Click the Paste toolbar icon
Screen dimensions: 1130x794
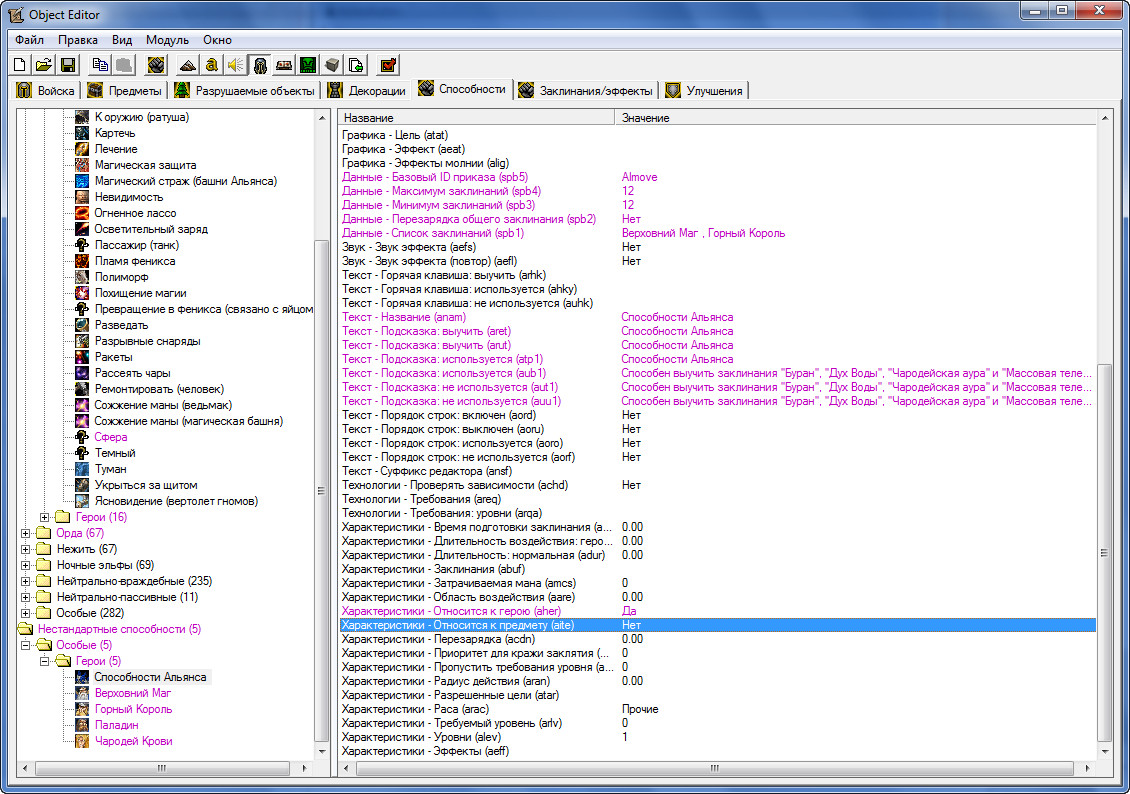pos(124,65)
